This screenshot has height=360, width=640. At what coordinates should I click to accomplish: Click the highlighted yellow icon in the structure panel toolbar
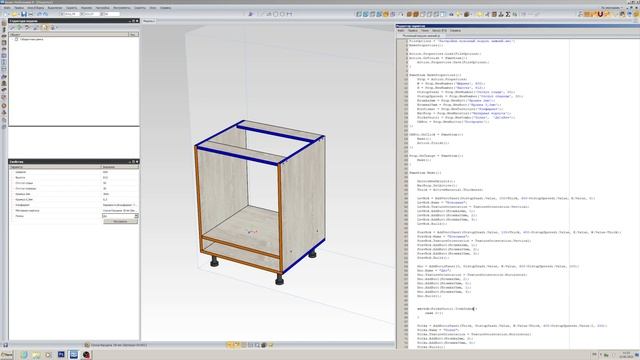click(x=44, y=28)
